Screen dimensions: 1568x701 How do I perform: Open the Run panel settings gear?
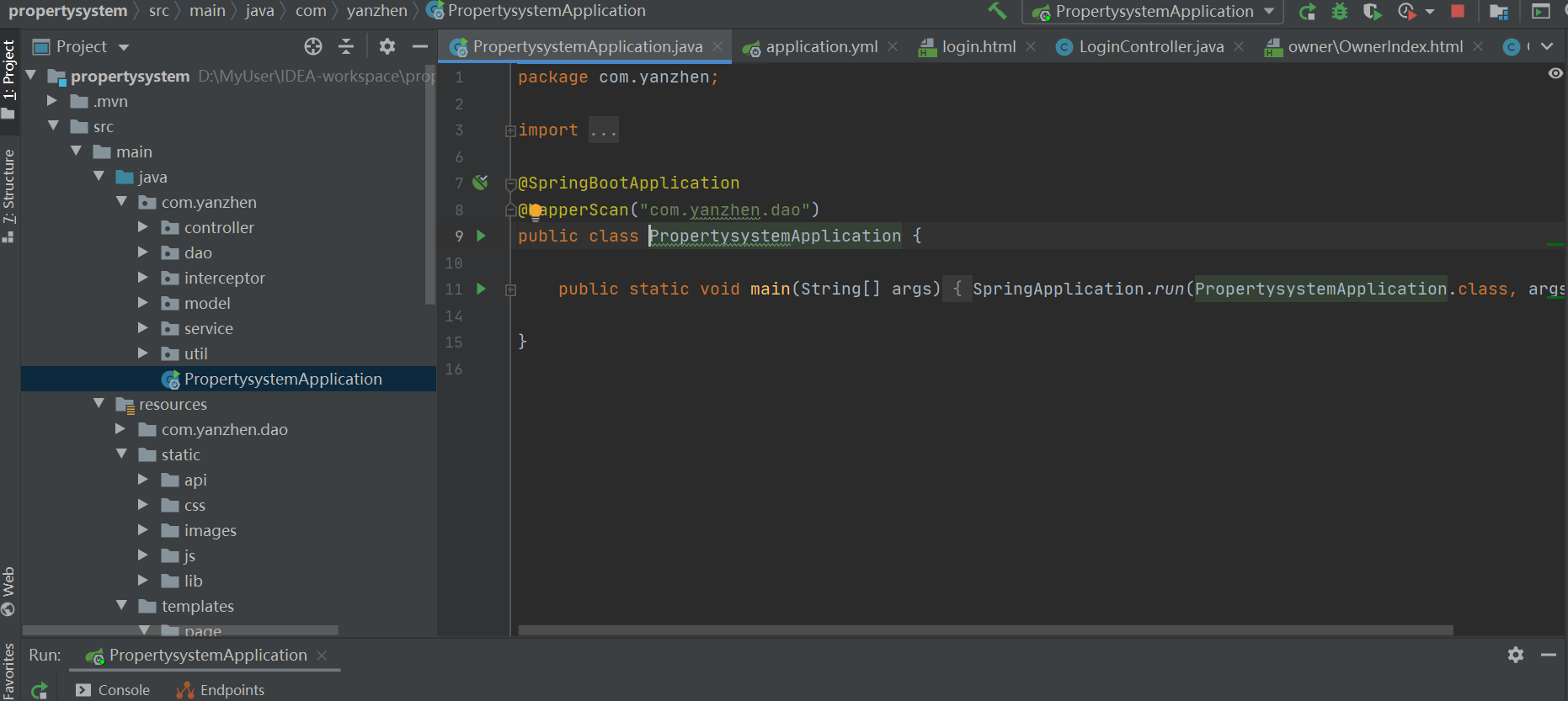pyautogui.click(x=1516, y=655)
